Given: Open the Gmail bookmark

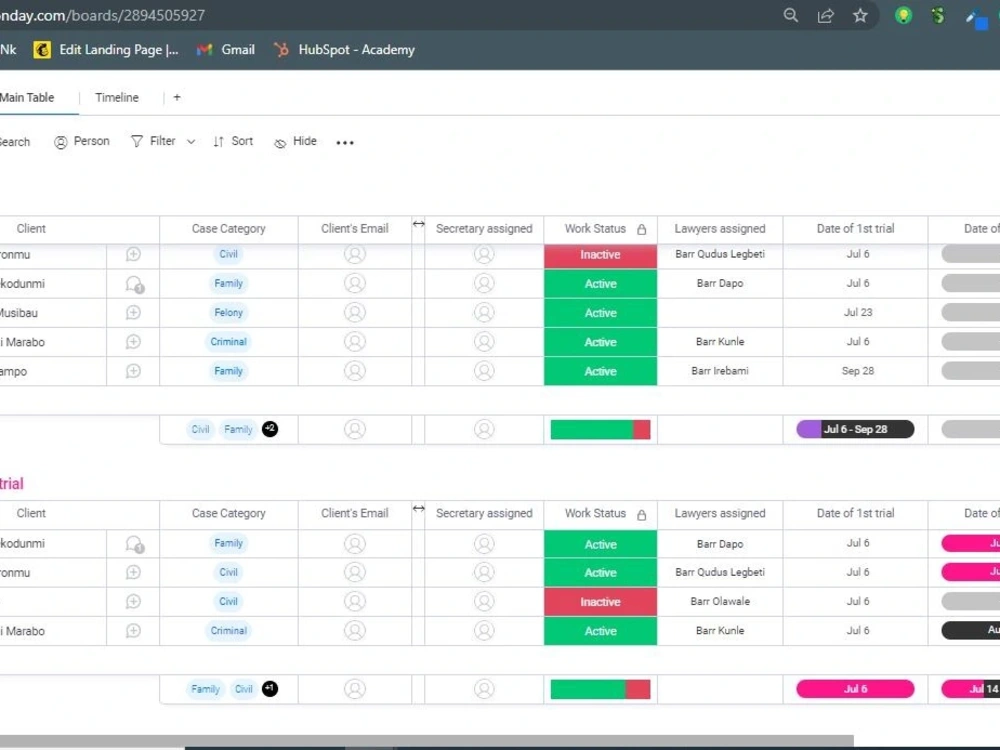Looking at the screenshot, I should tap(225, 49).
